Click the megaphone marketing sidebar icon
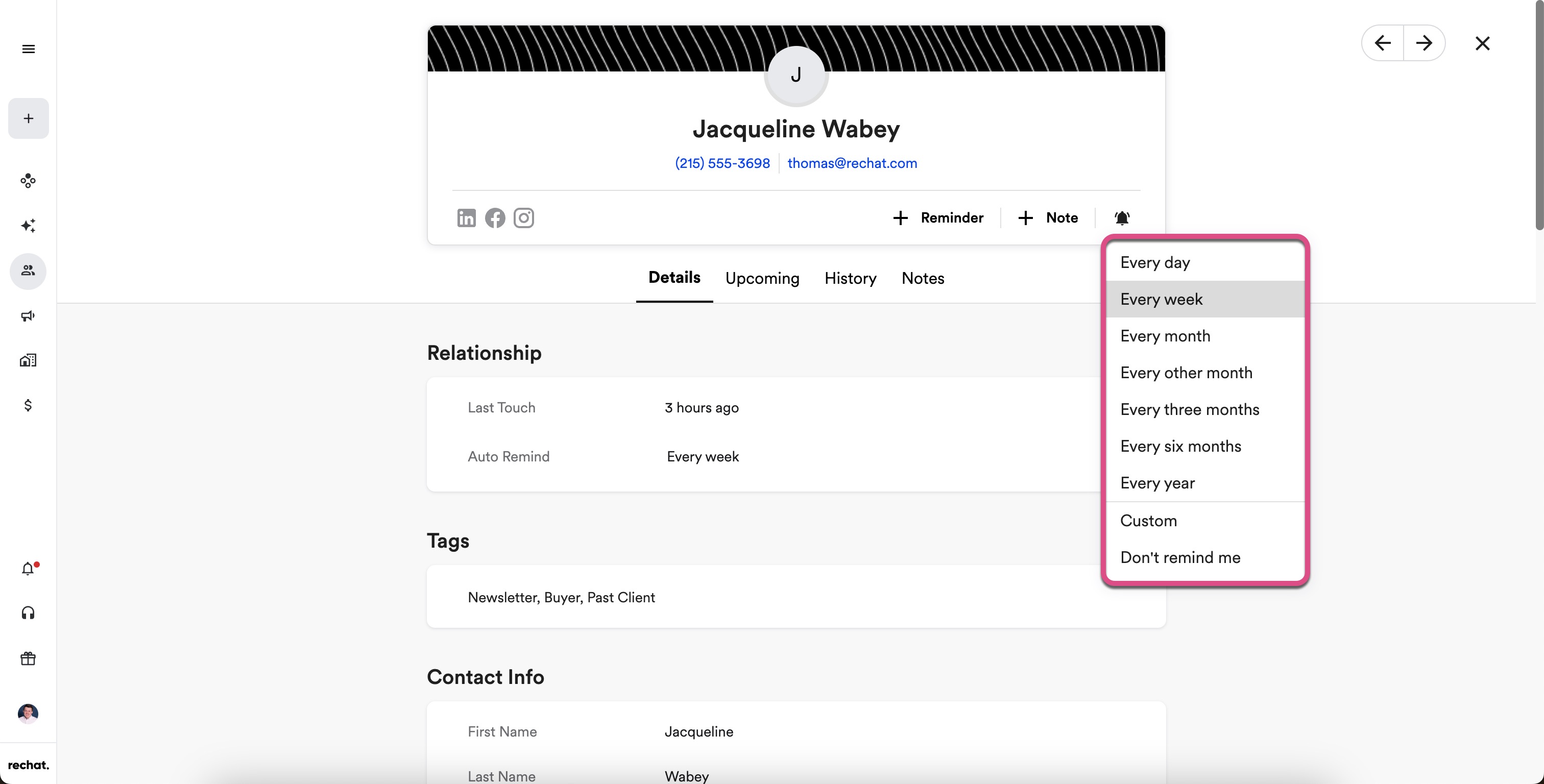This screenshot has width=1544, height=784. coord(28,316)
